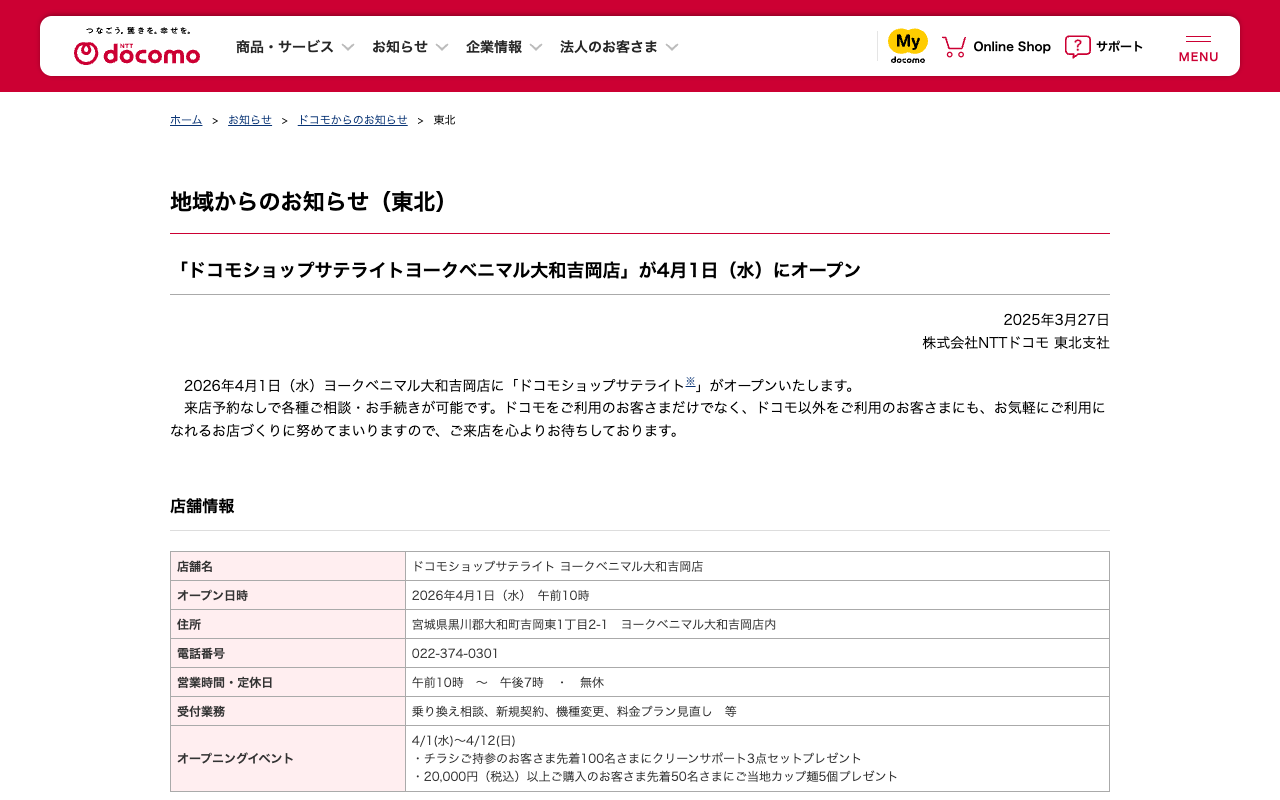The width and height of the screenshot is (1280, 800).
Task: Go to Online Shop link text
Action: coord(1012,46)
